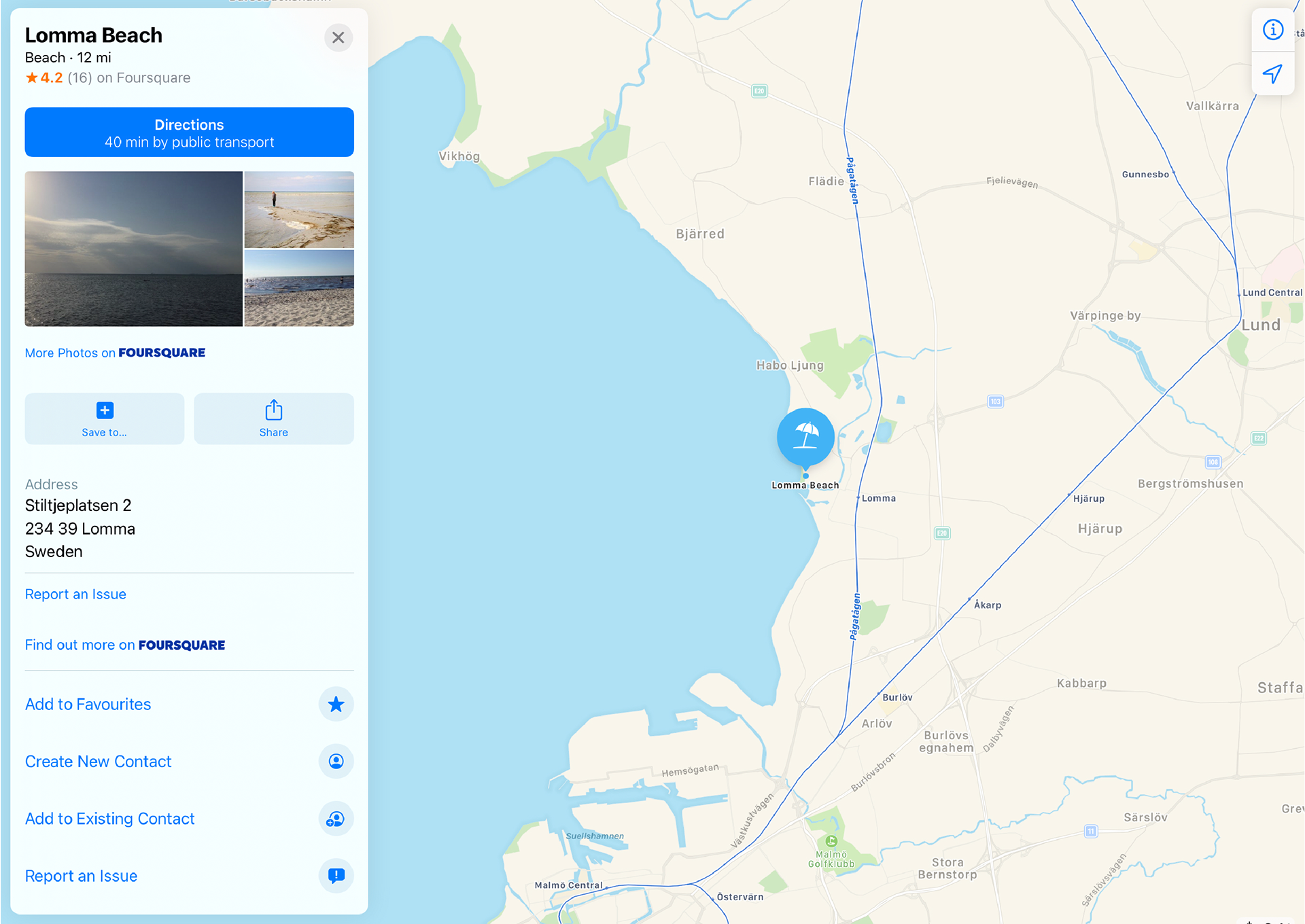Click the Add to Existing Contact icon
This screenshot has height=924, width=1305.
coord(336,819)
